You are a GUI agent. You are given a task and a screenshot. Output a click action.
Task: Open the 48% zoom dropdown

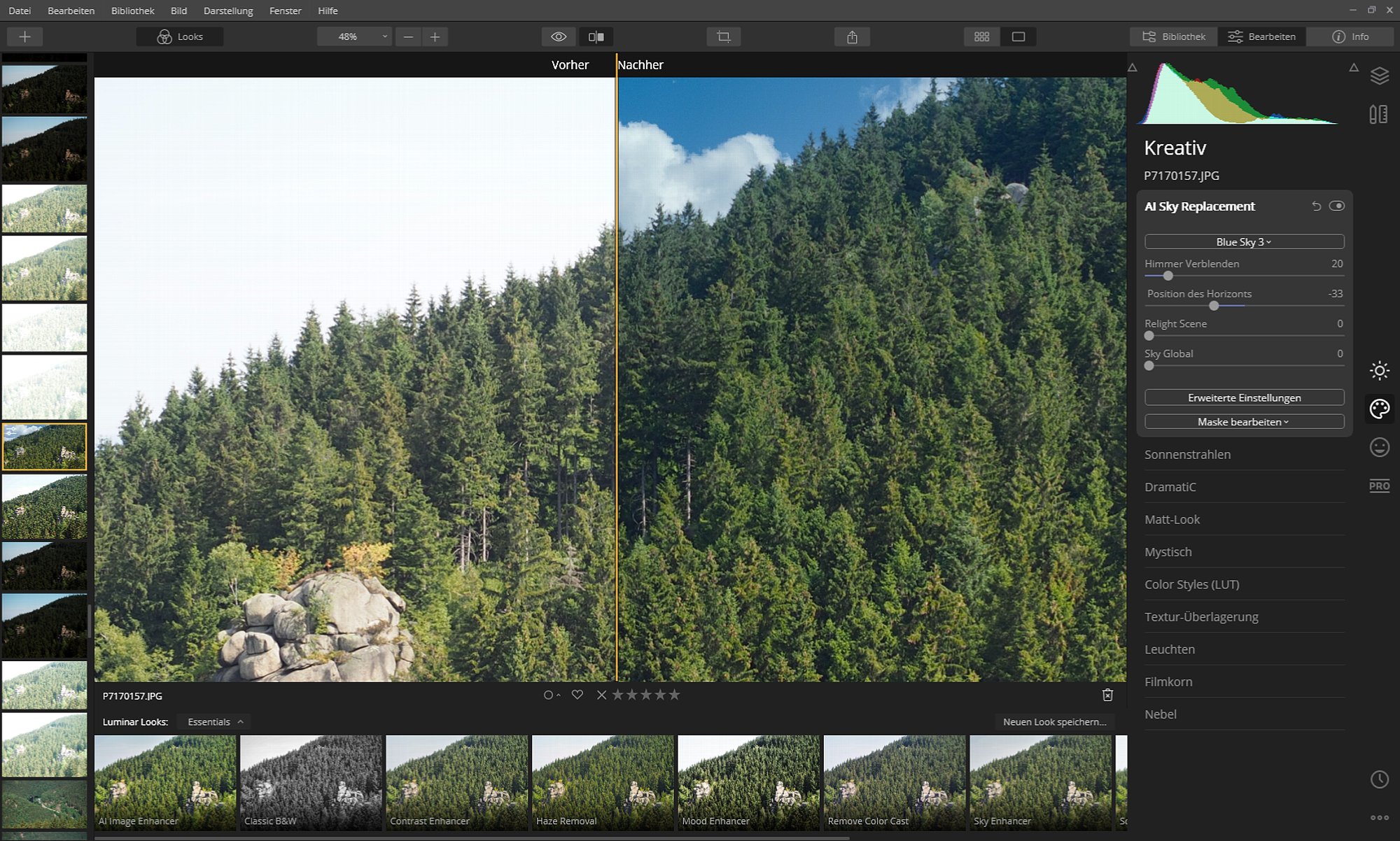354,36
